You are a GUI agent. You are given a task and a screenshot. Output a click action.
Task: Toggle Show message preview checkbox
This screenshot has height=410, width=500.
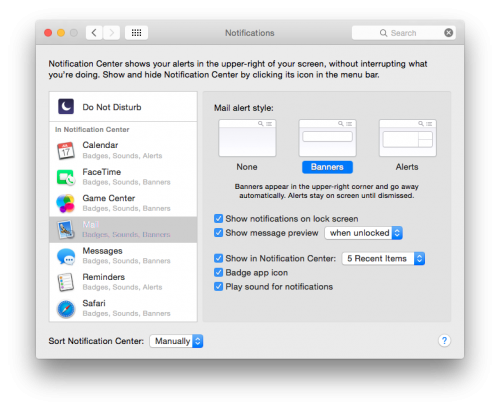tap(218, 233)
